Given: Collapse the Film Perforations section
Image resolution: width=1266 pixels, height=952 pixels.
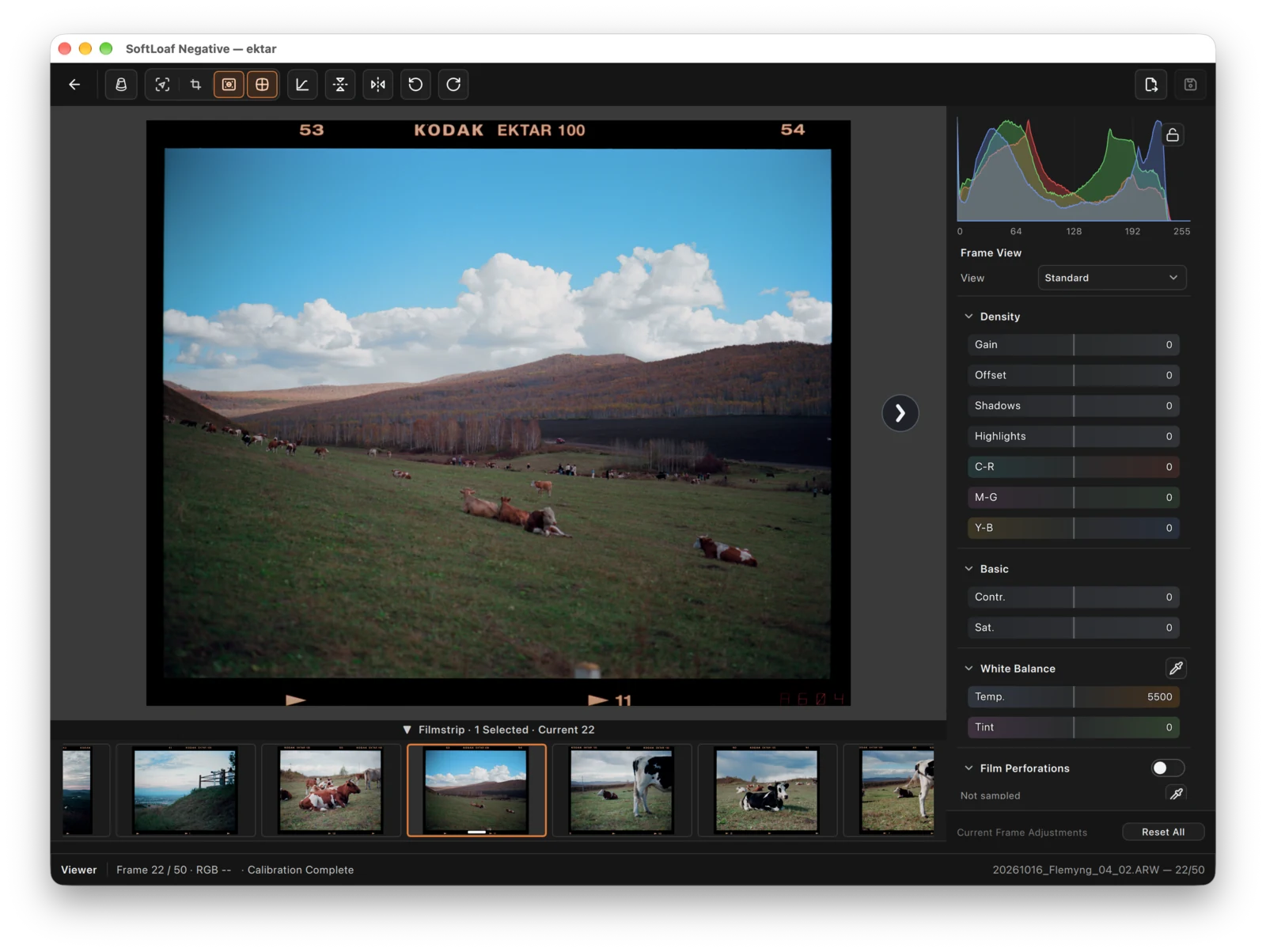Looking at the screenshot, I should (968, 768).
